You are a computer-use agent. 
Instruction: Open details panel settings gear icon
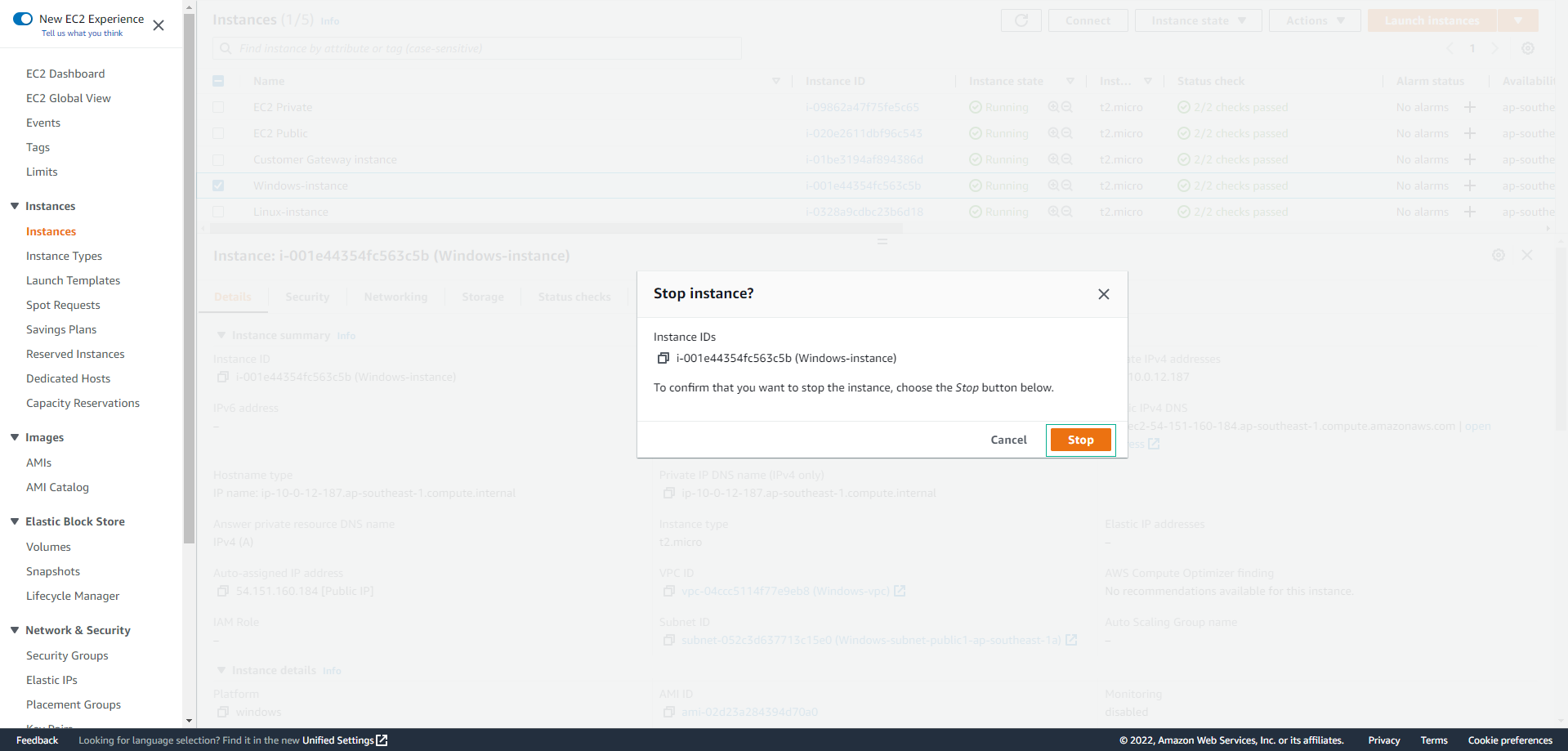click(x=1499, y=255)
